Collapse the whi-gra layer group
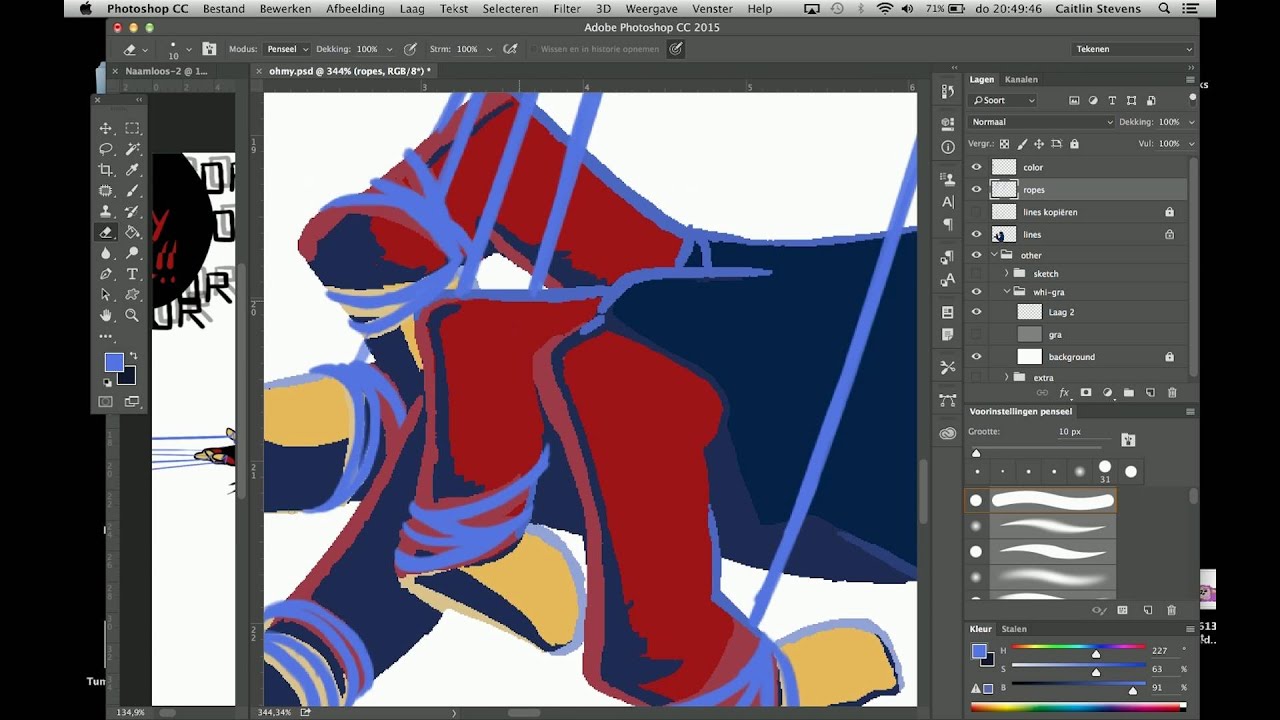The height and width of the screenshot is (720, 1280). coord(1007,292)
